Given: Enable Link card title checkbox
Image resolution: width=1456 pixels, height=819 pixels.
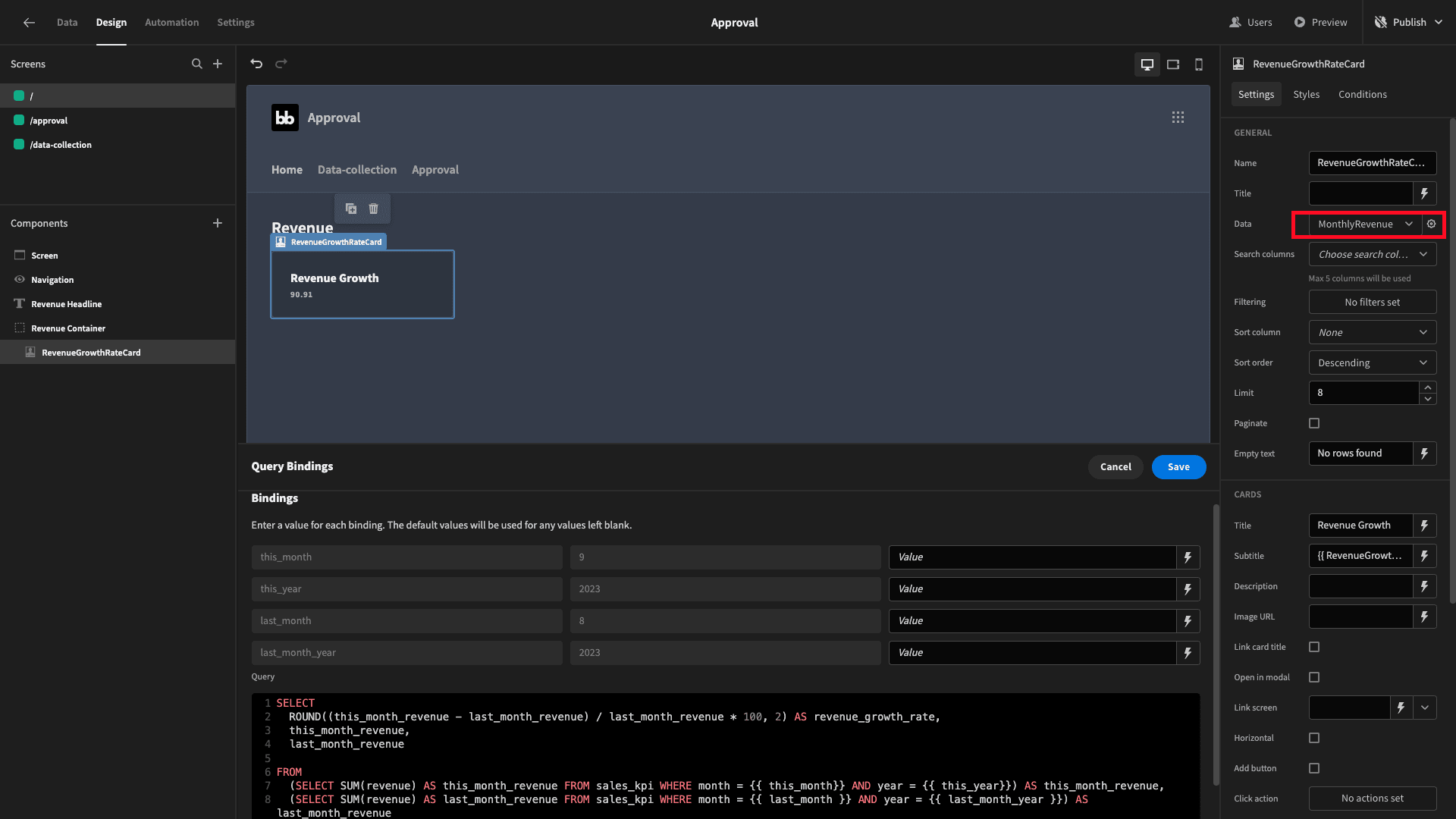Looking at the screenshot, I should (x=1314, y=647).
